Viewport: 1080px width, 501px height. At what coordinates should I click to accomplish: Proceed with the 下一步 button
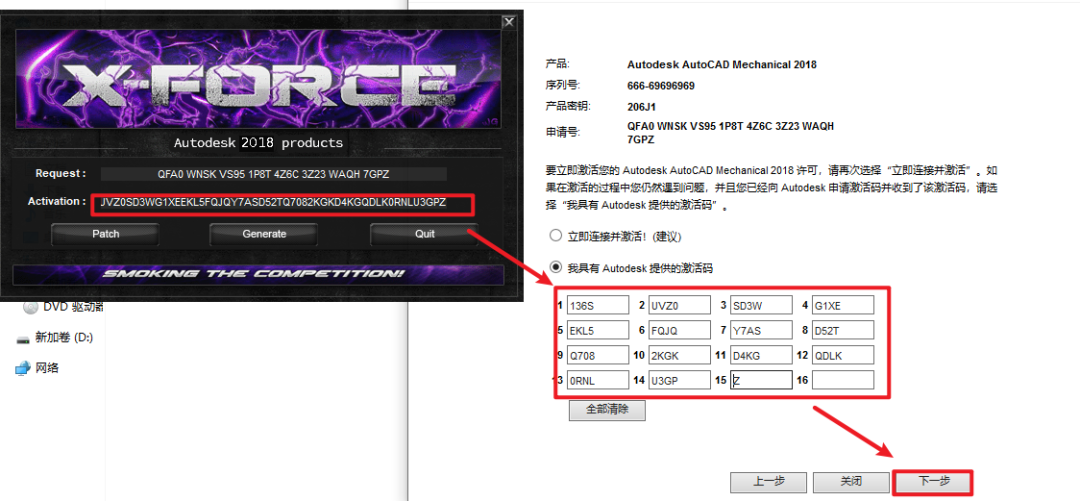pyautogui.click(x=932, y=482)
